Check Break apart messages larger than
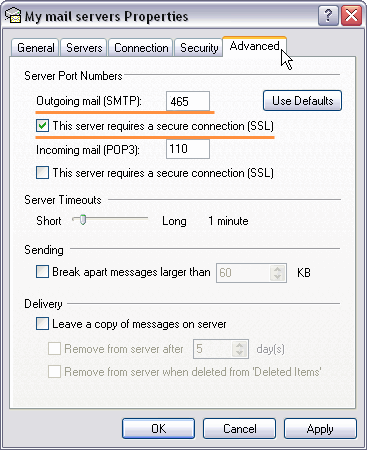This screenshot has width=367, height=450. (42, 272)
